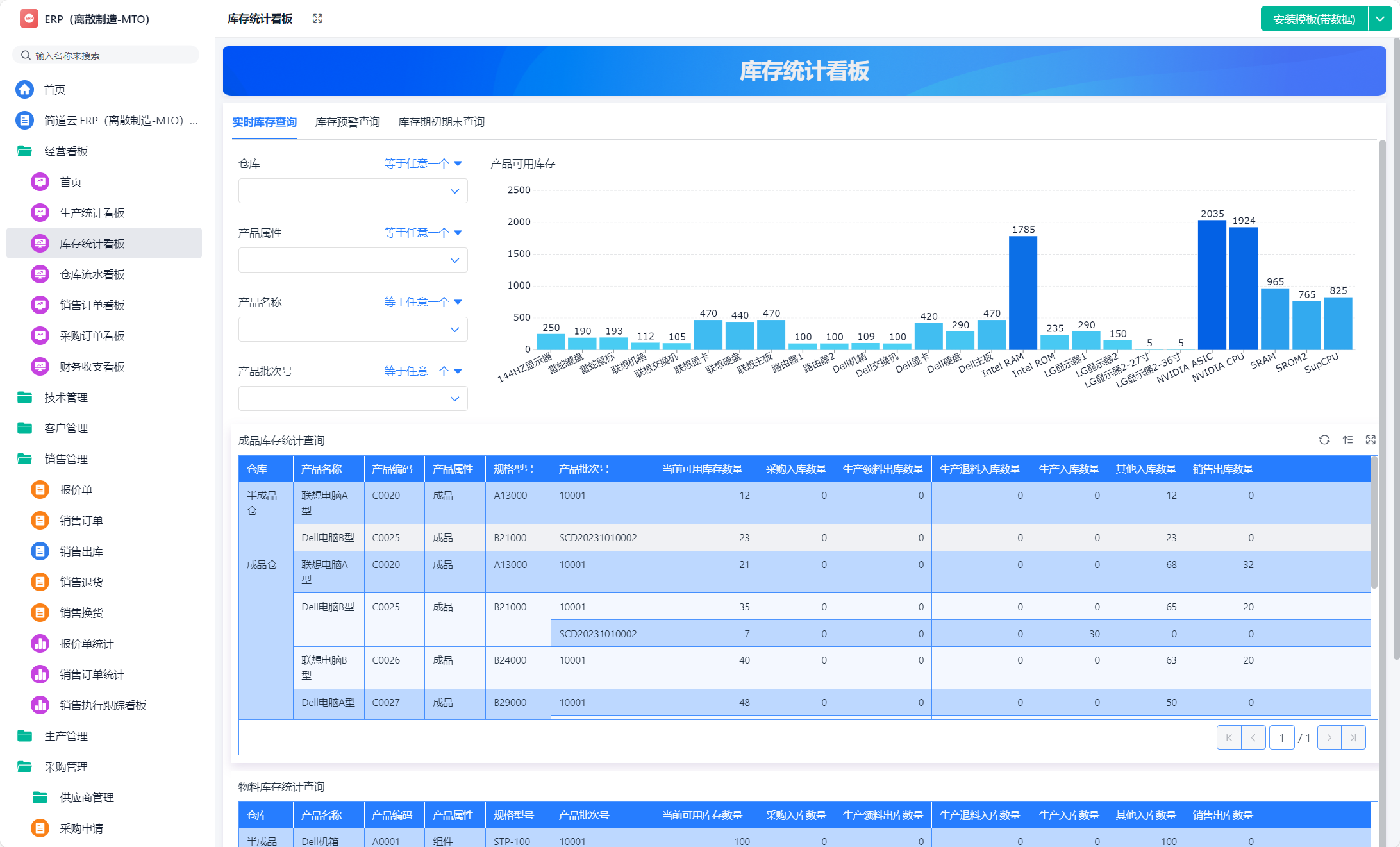Image resolution: width=1400 pixels, height=847 pixels.
Task: Click the refresh icon of 成品库存统计查询 table
Action: coord(1324,440)
